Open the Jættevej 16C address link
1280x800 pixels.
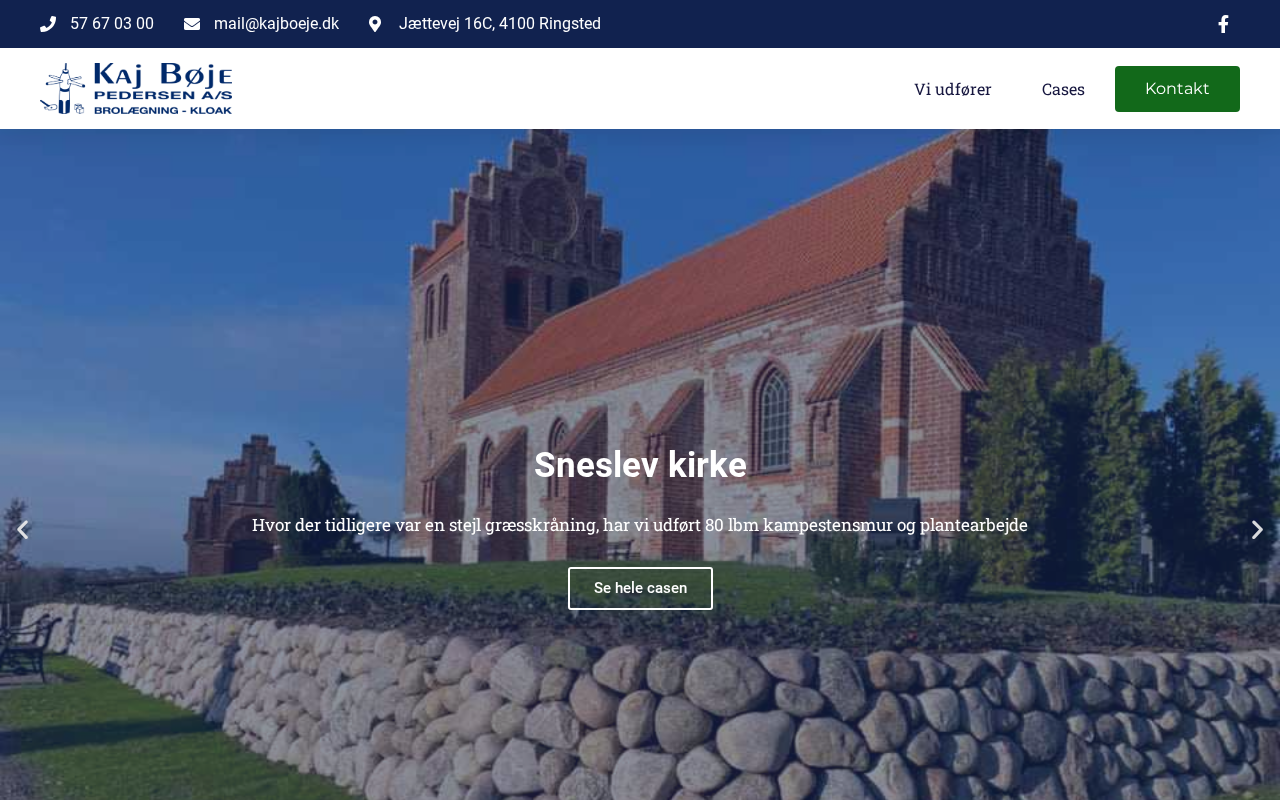[500, 24]
